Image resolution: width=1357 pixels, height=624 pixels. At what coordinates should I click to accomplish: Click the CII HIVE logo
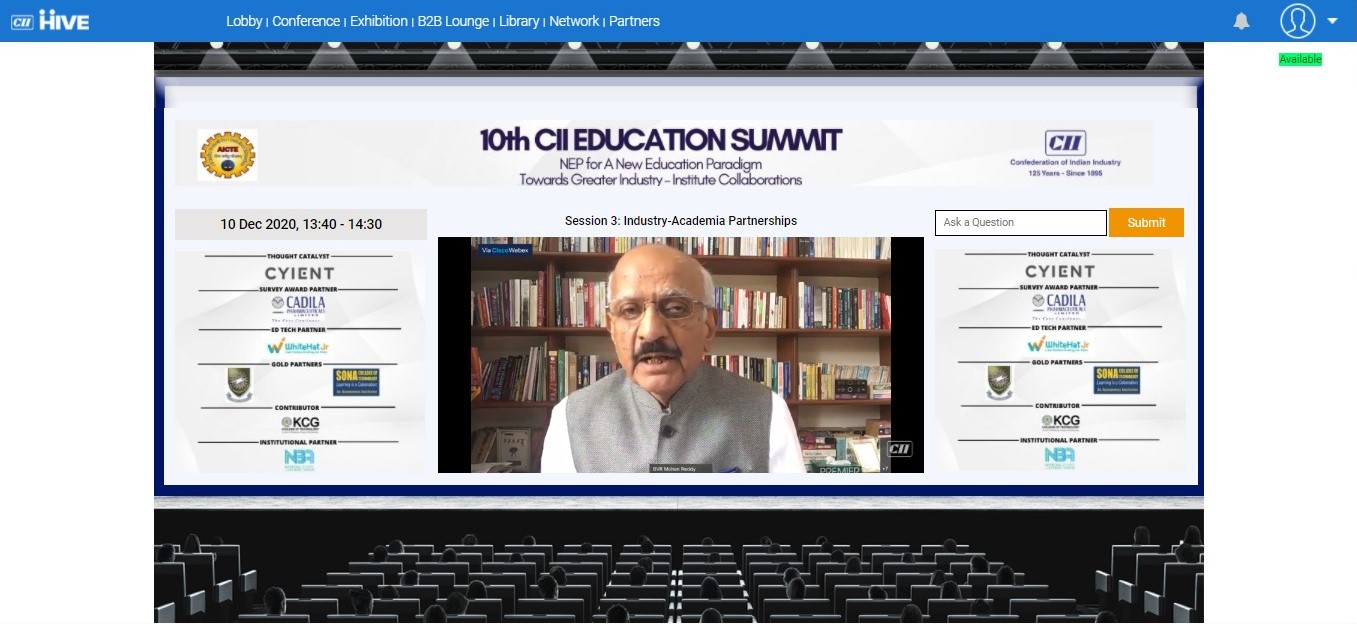[50, 20]
